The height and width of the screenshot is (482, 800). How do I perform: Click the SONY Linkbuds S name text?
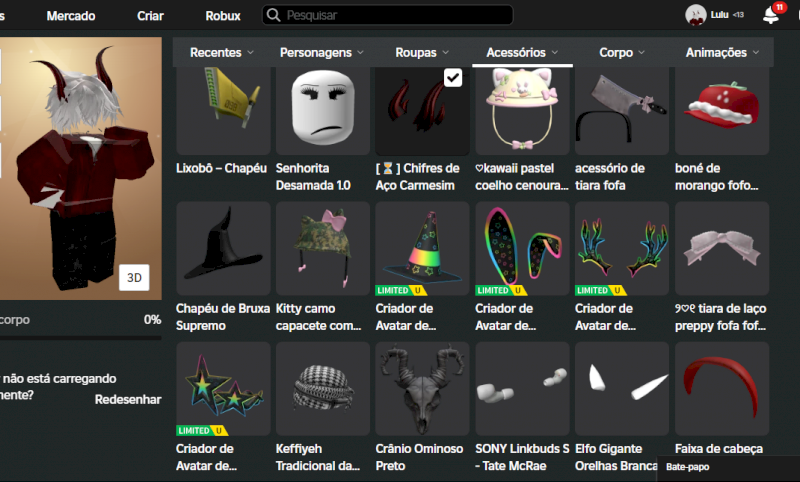522,457
